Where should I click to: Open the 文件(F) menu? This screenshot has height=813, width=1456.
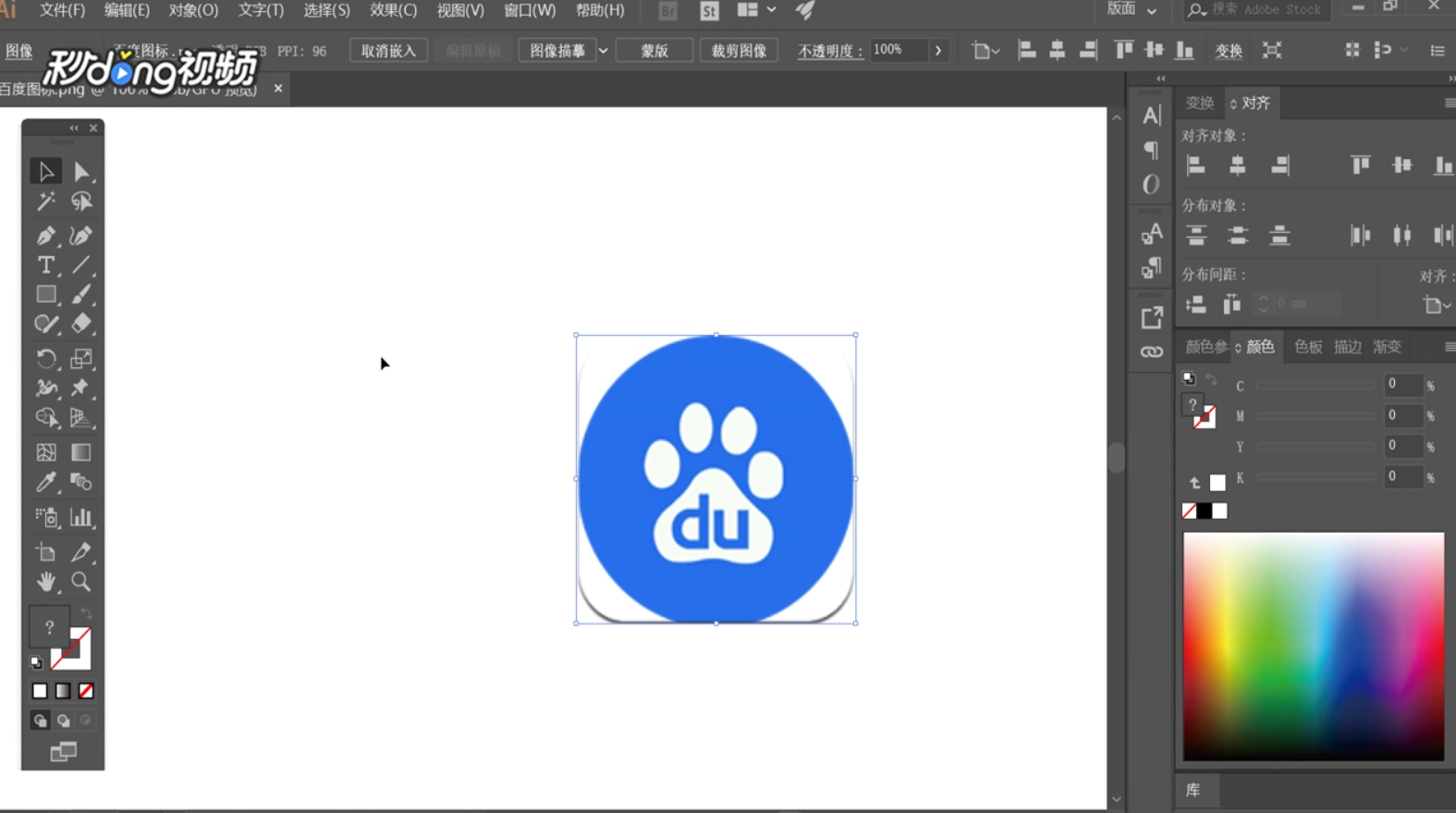point(62,10)
